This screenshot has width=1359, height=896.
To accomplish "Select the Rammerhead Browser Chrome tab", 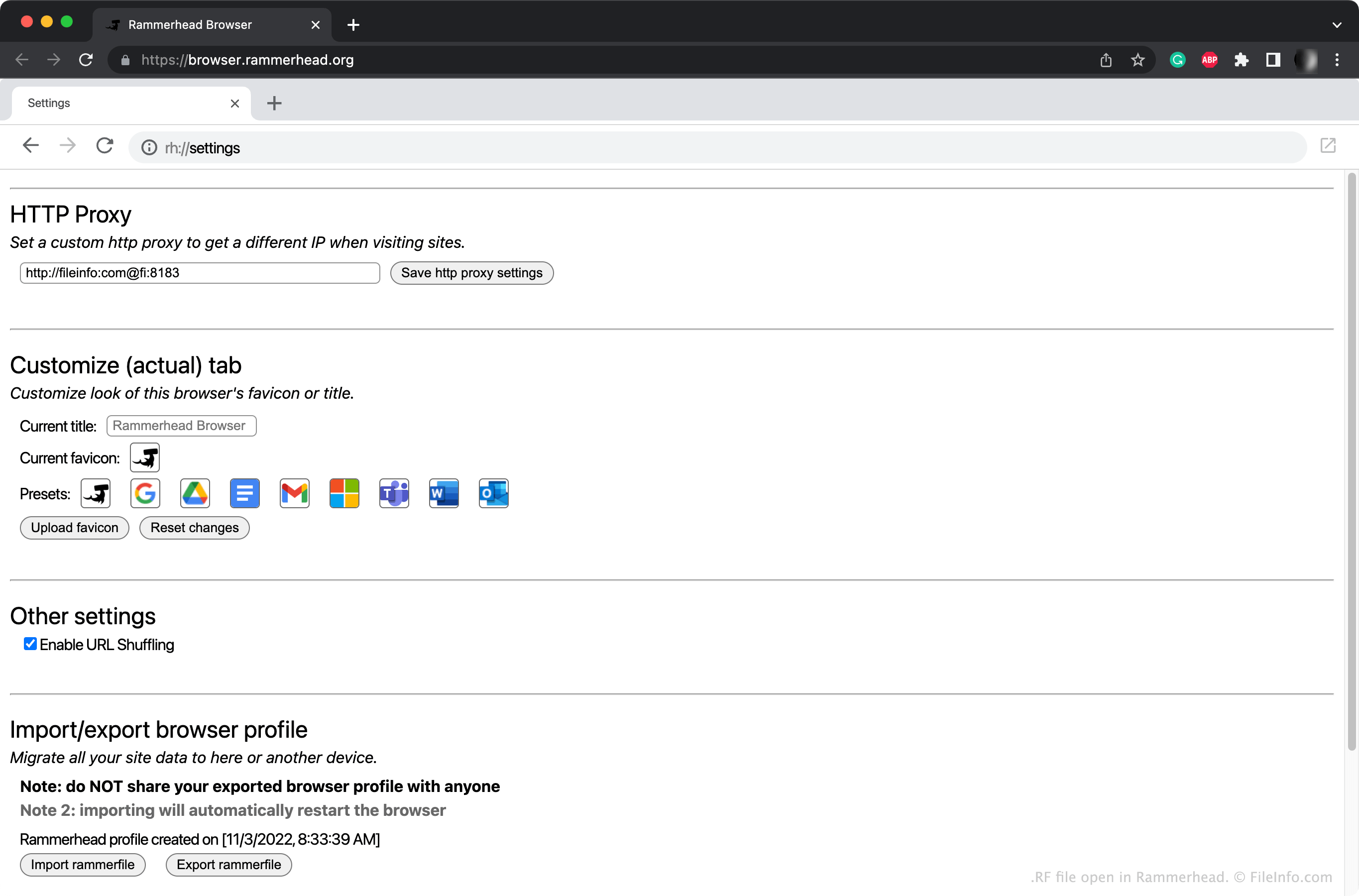I will pyautogui.click(x=212, y=24).
